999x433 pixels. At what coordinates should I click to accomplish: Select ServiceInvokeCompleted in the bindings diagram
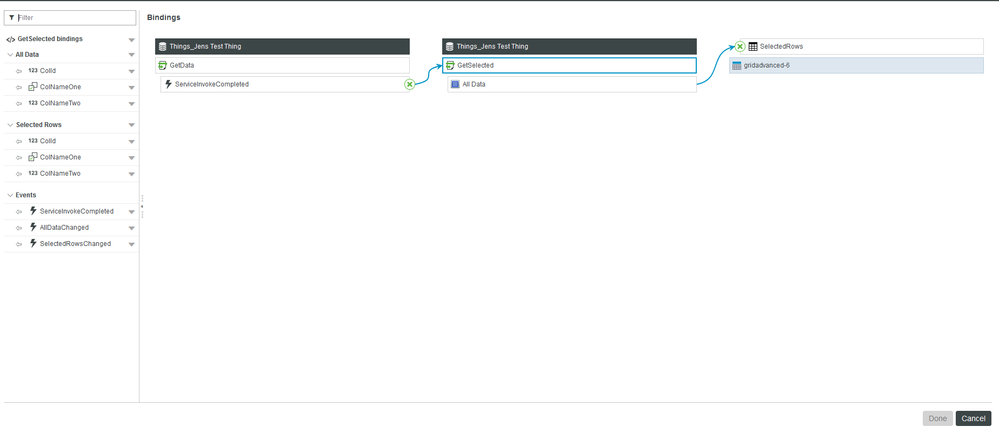(285, 84)
